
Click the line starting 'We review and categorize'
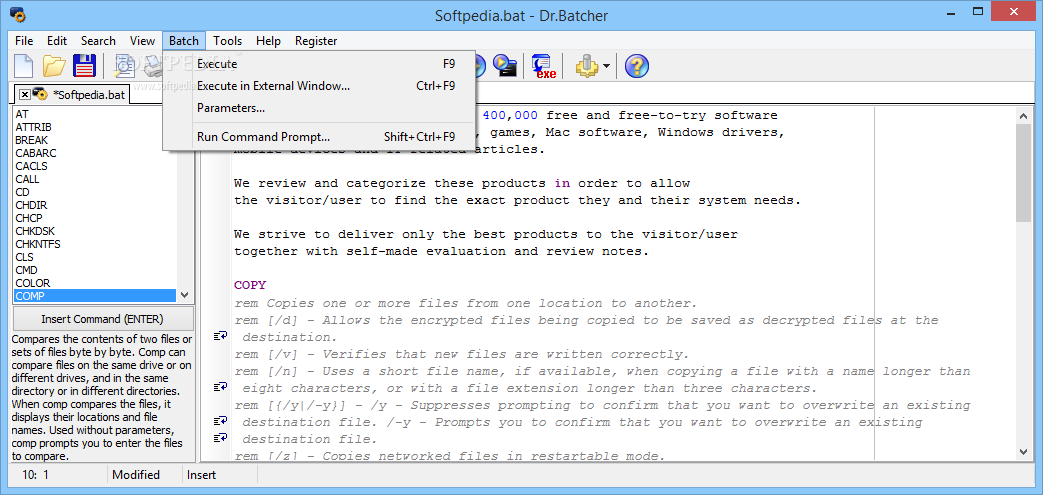(x=462, y=183)
